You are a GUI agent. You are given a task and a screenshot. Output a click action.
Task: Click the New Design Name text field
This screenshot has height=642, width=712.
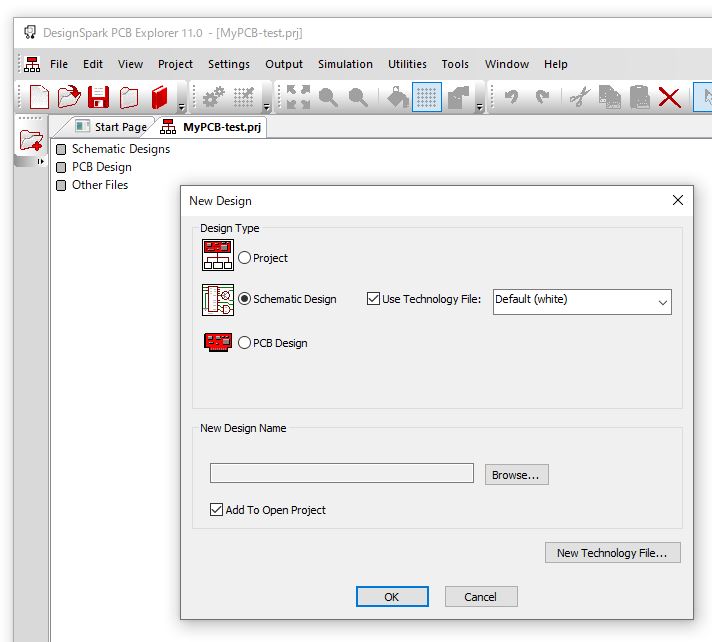pyautogui.click(x=341, y=474)
